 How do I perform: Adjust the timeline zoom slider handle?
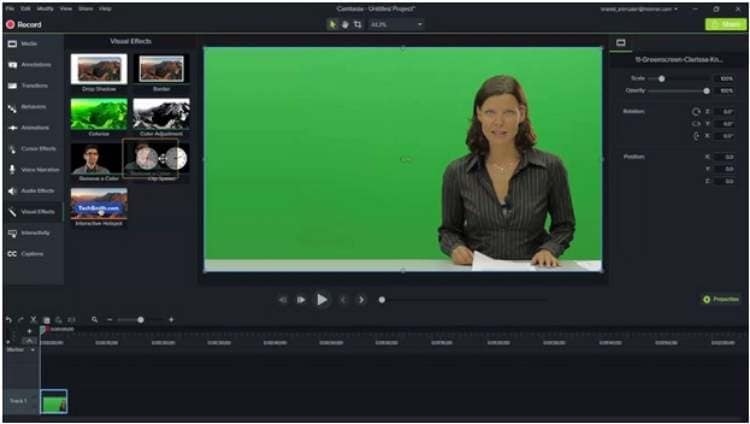coord(141,320)
